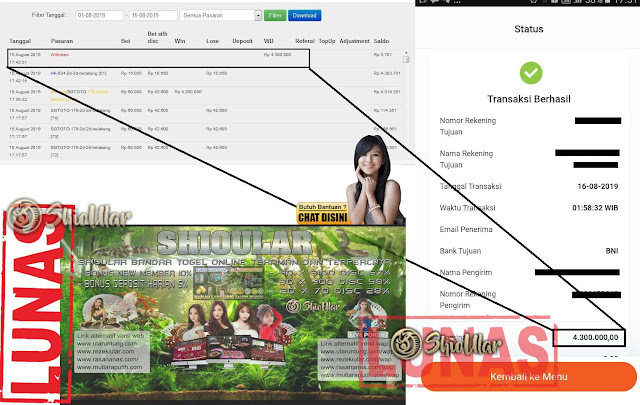Open the Semua Pasaran dropdown
The width and height of the screenshot is (640, 405).
(221, 16)
